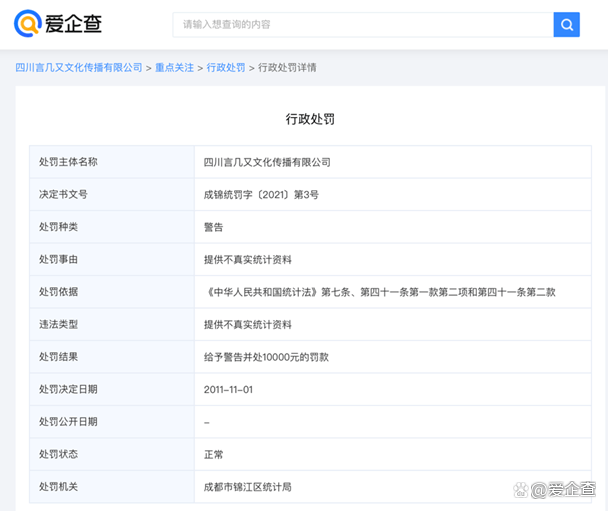Select the 处罚事由 label cell
The image size is (608, 511).
point(112,259)
